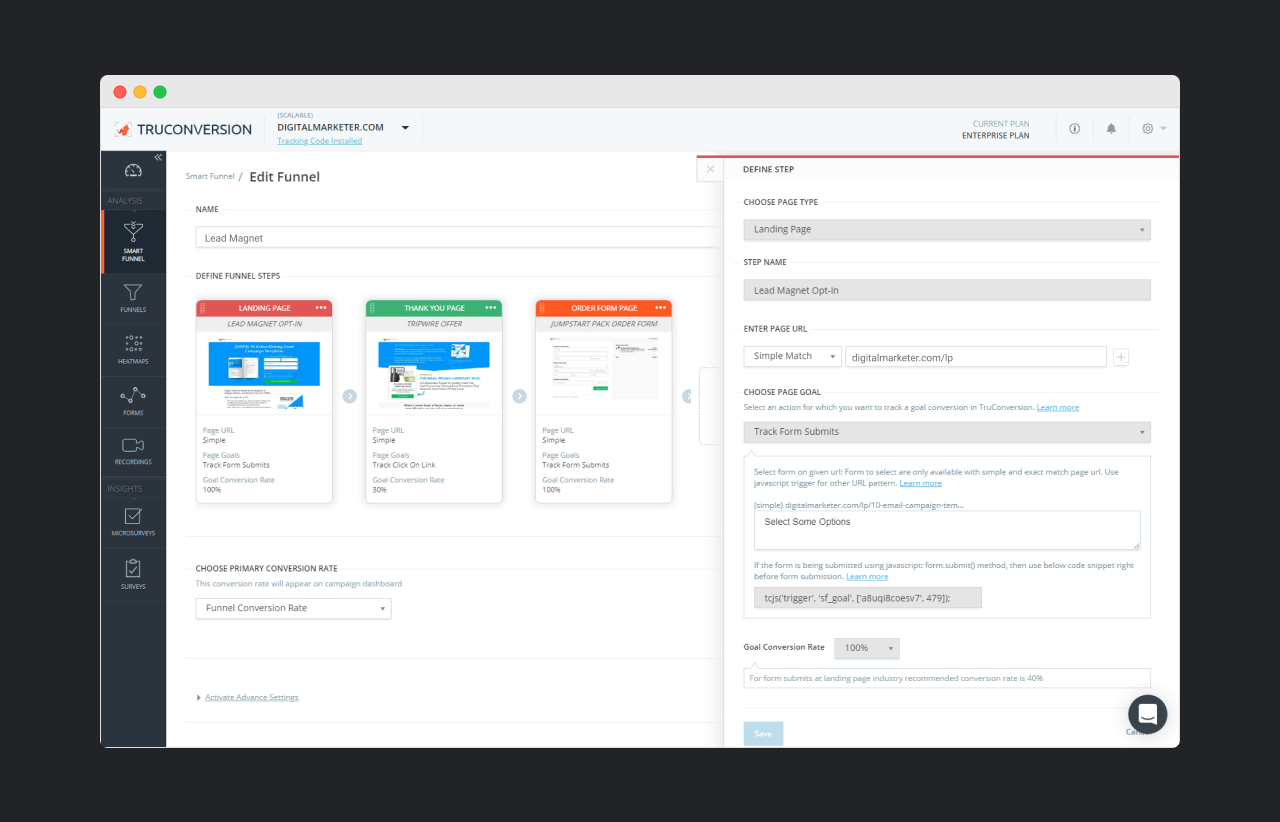Open the Simple Match dropdown
This screenshot has height=822, width=1280.
click(792, 356)
